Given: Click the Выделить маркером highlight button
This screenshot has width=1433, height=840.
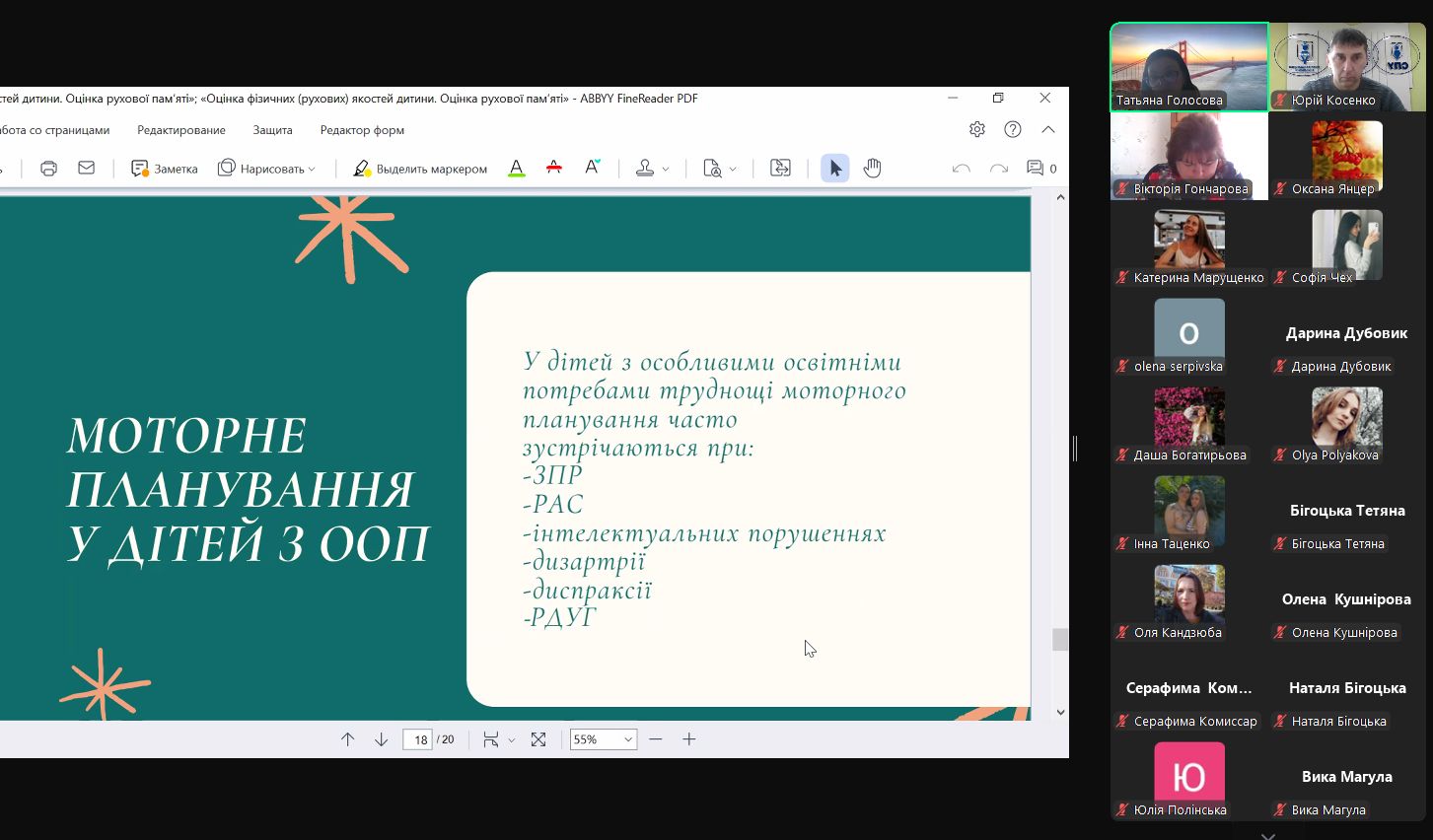Looking at the screenshot, I should coord(421,169).
